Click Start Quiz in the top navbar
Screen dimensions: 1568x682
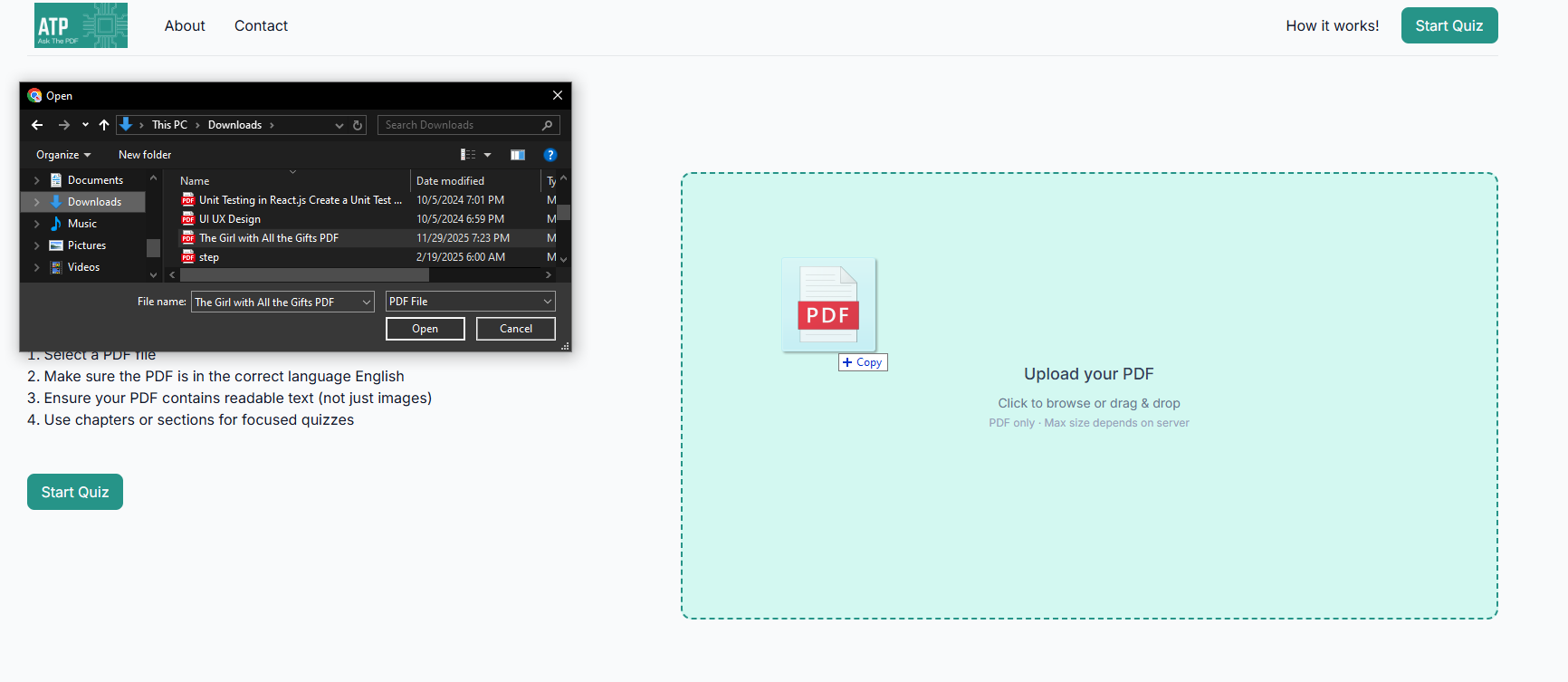tap(1449, 25)
